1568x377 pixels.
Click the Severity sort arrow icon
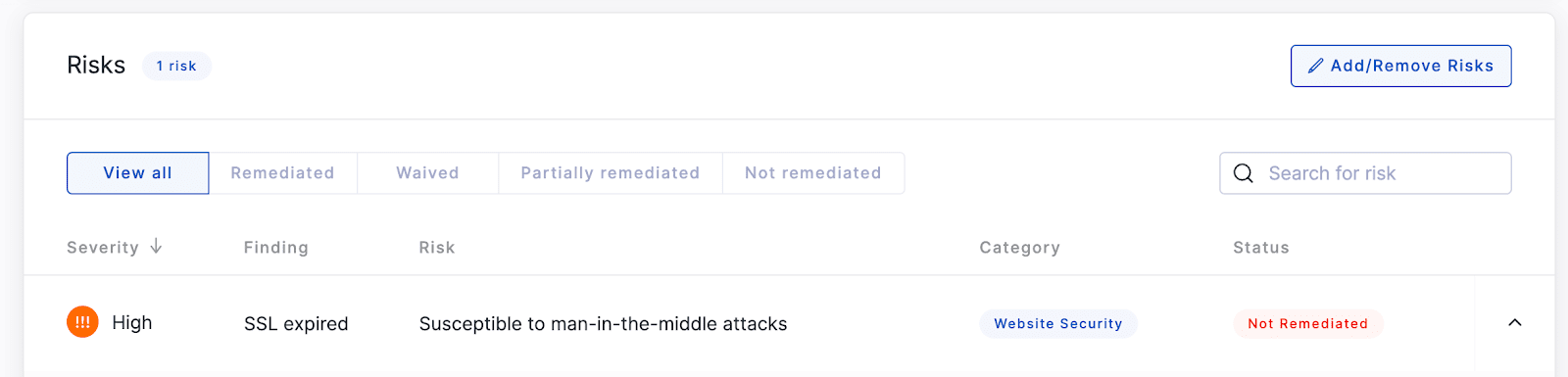[x=156, y=247]
